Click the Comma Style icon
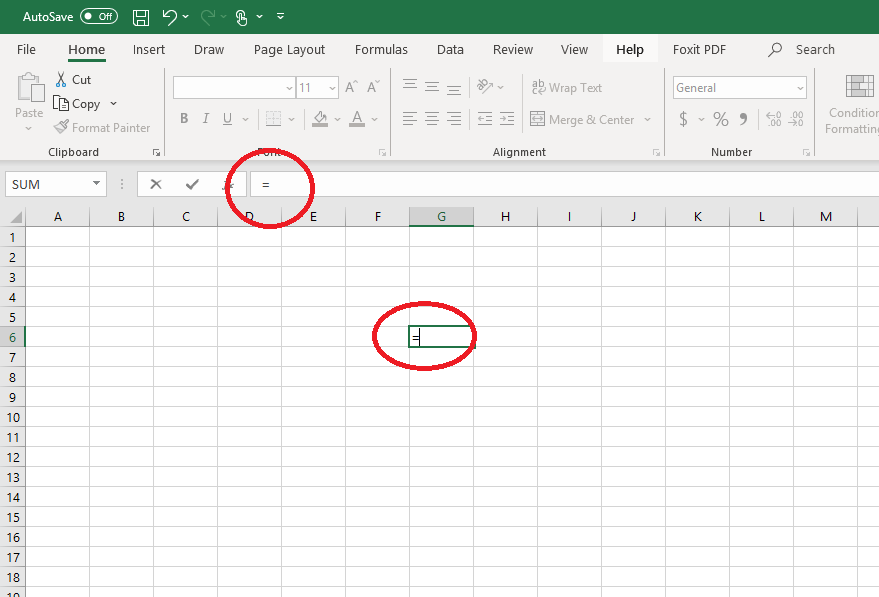 click(x=743, y=119)
